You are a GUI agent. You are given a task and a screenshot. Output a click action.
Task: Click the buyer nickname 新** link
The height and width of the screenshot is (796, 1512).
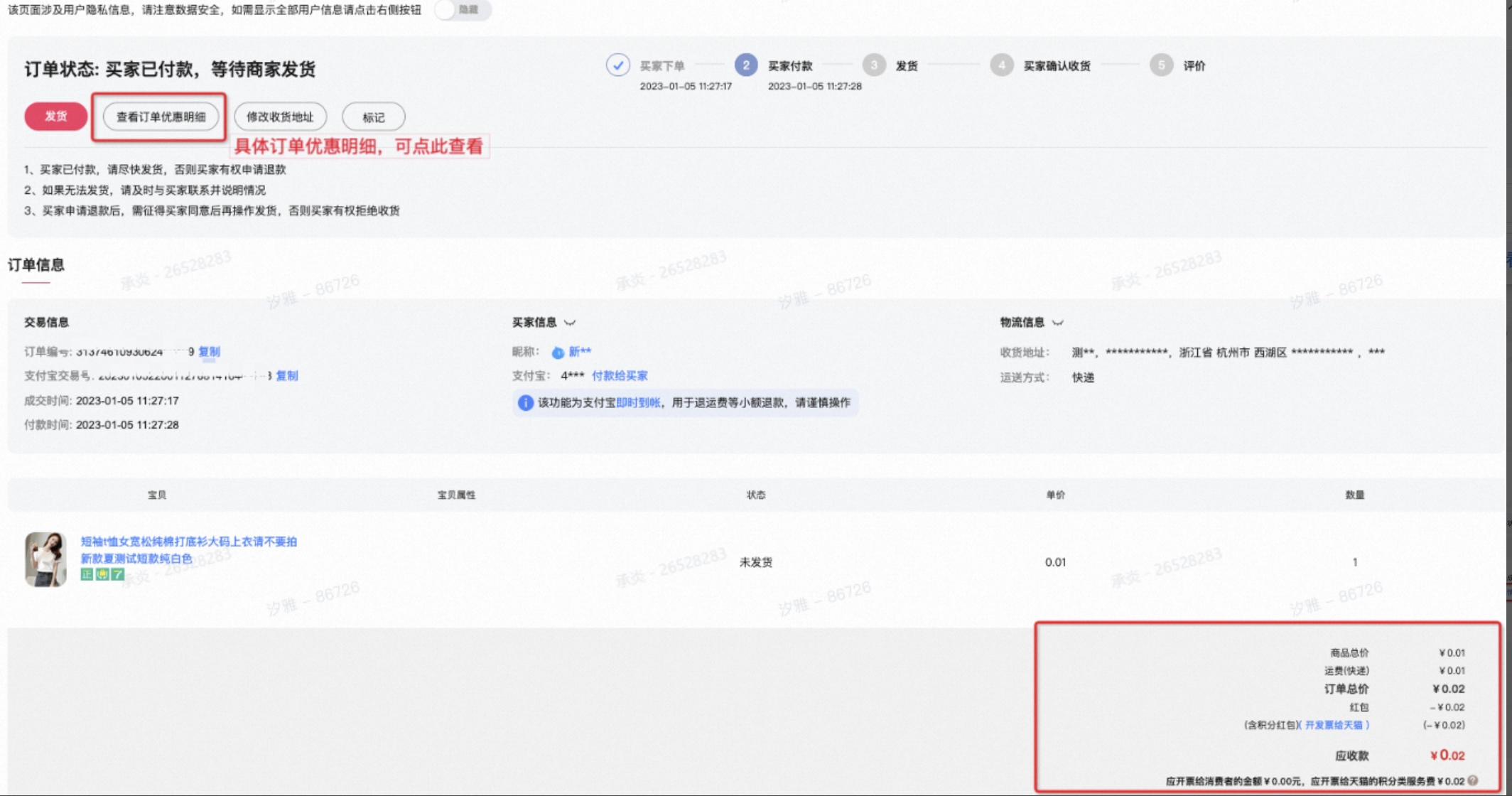pyautogui.click(x=580, y=351)
